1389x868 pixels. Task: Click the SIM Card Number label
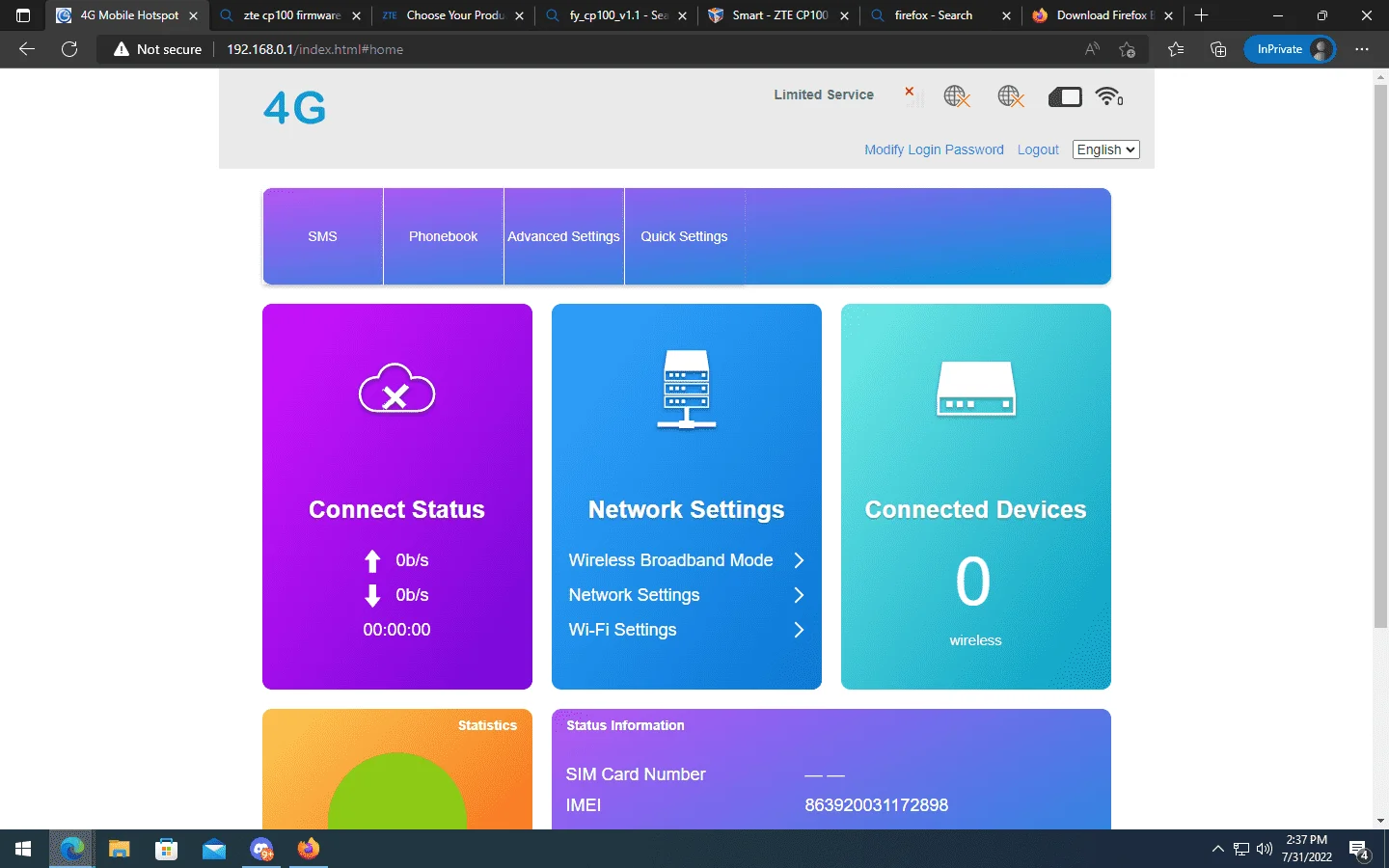[636, 774]
